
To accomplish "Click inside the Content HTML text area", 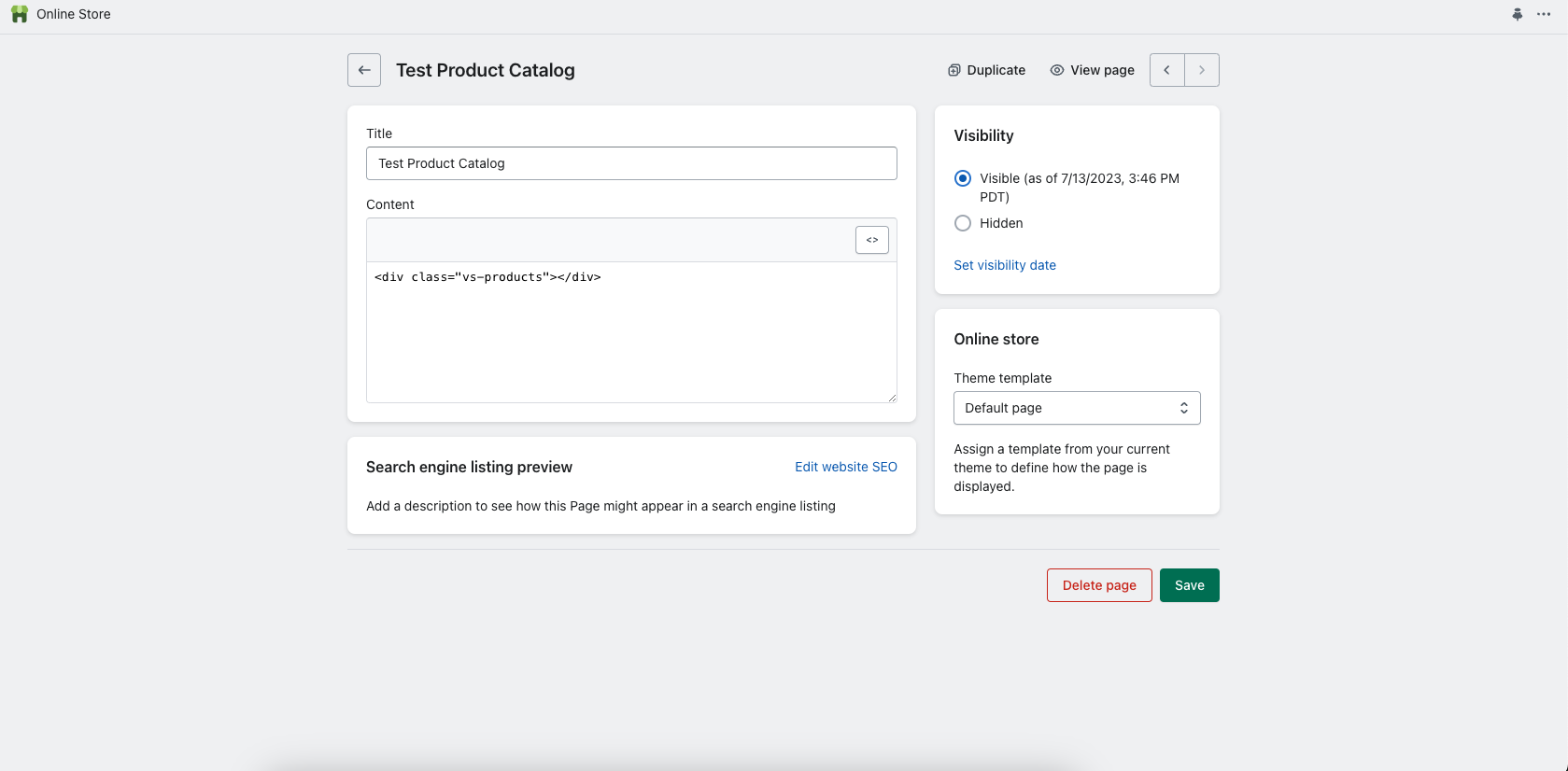I will tap(631, 336).
